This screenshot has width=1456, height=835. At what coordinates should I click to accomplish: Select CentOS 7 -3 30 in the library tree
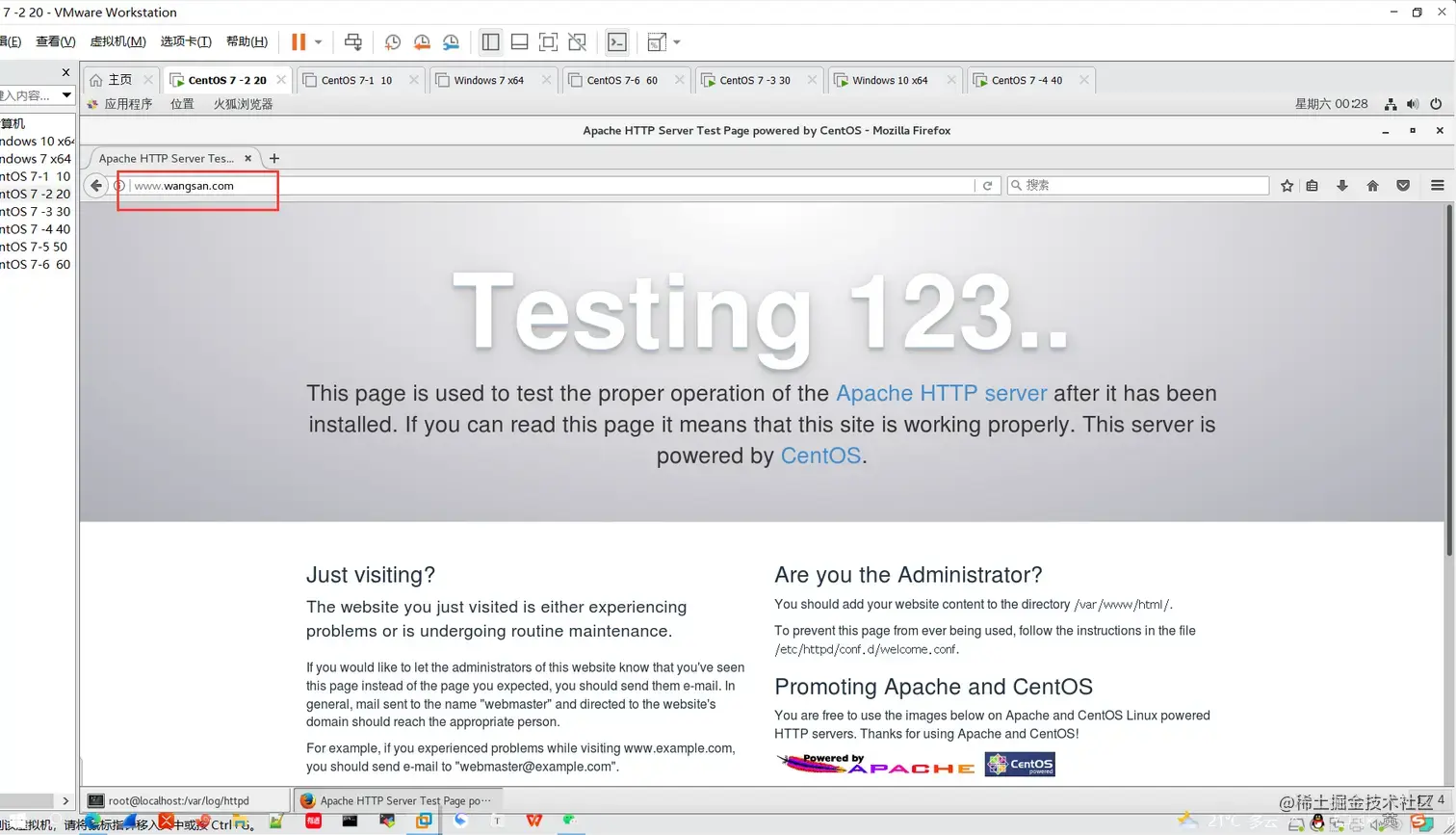pos(36,212)
